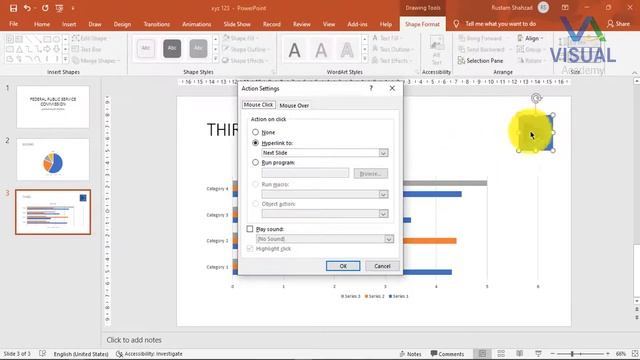
Task: Switch to Reading View in status bar
Action: click(x=520, y=353)
